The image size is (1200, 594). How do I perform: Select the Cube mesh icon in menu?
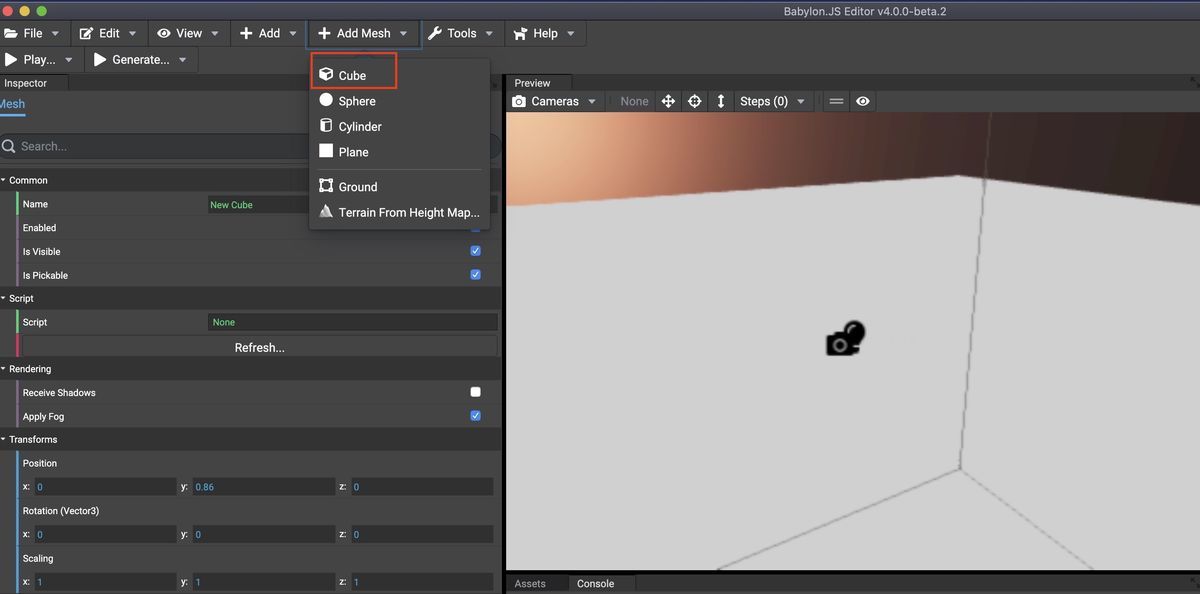tap(326, 74)
